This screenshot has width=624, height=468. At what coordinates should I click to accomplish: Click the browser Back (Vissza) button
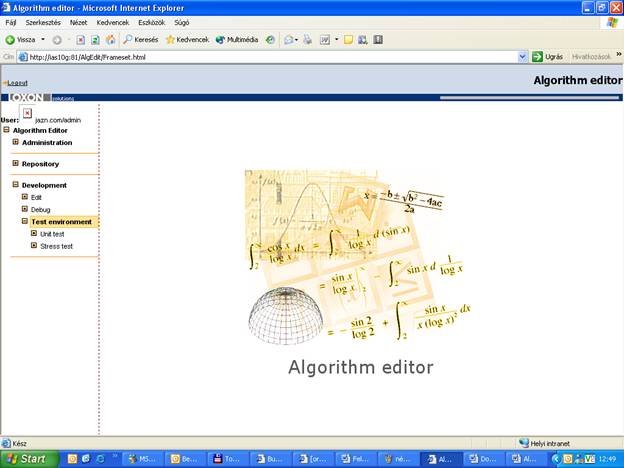[20, 40]
